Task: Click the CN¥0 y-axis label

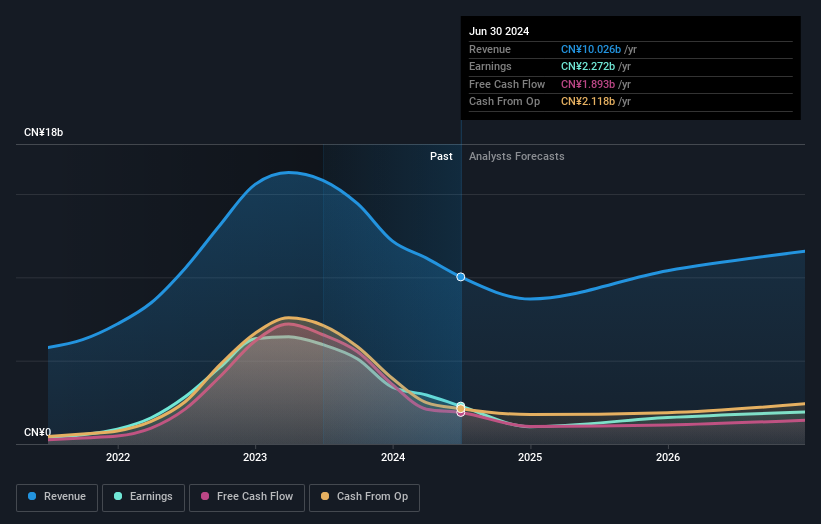Action: [x=38, y=432]
